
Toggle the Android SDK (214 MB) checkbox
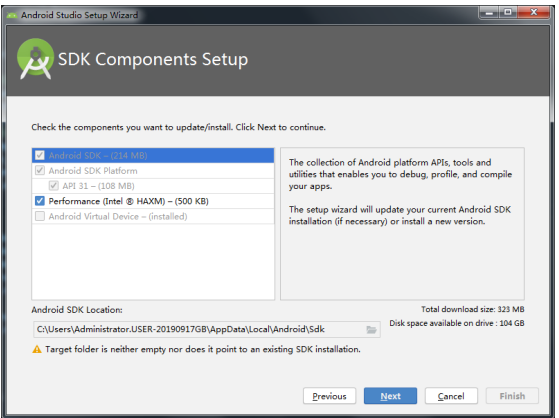click(40, 156)
